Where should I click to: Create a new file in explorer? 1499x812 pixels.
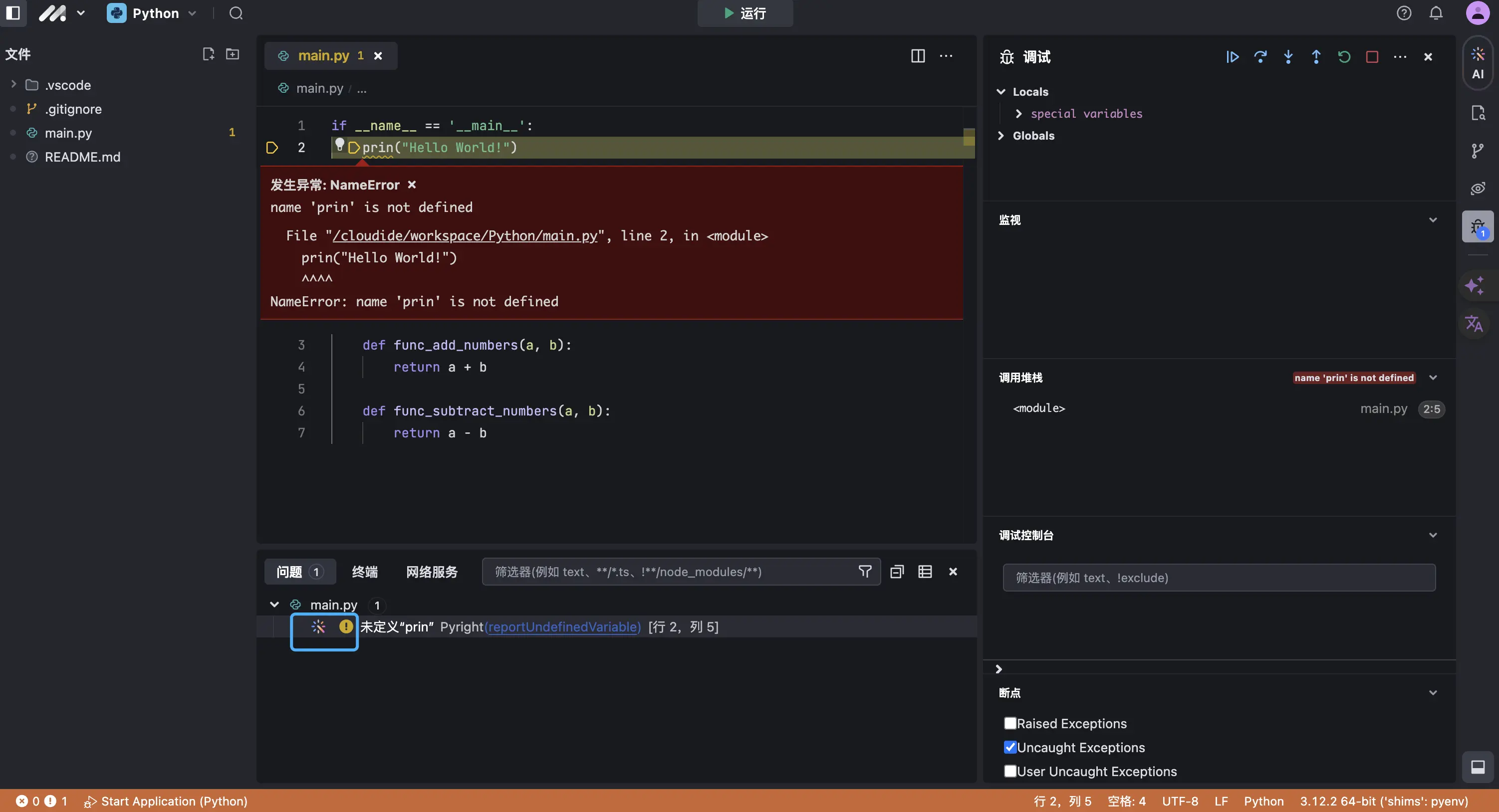[x=208, y=54]
